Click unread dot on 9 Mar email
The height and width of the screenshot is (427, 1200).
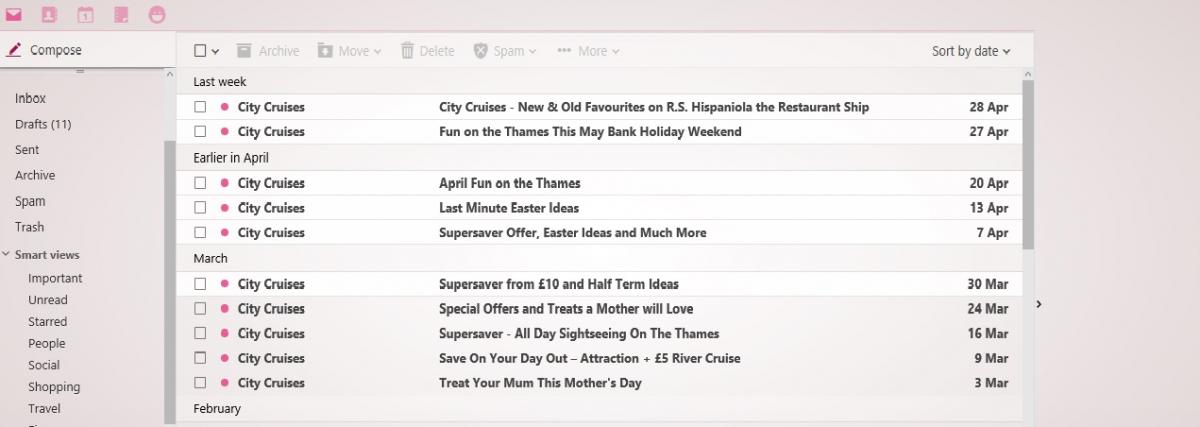225,358
